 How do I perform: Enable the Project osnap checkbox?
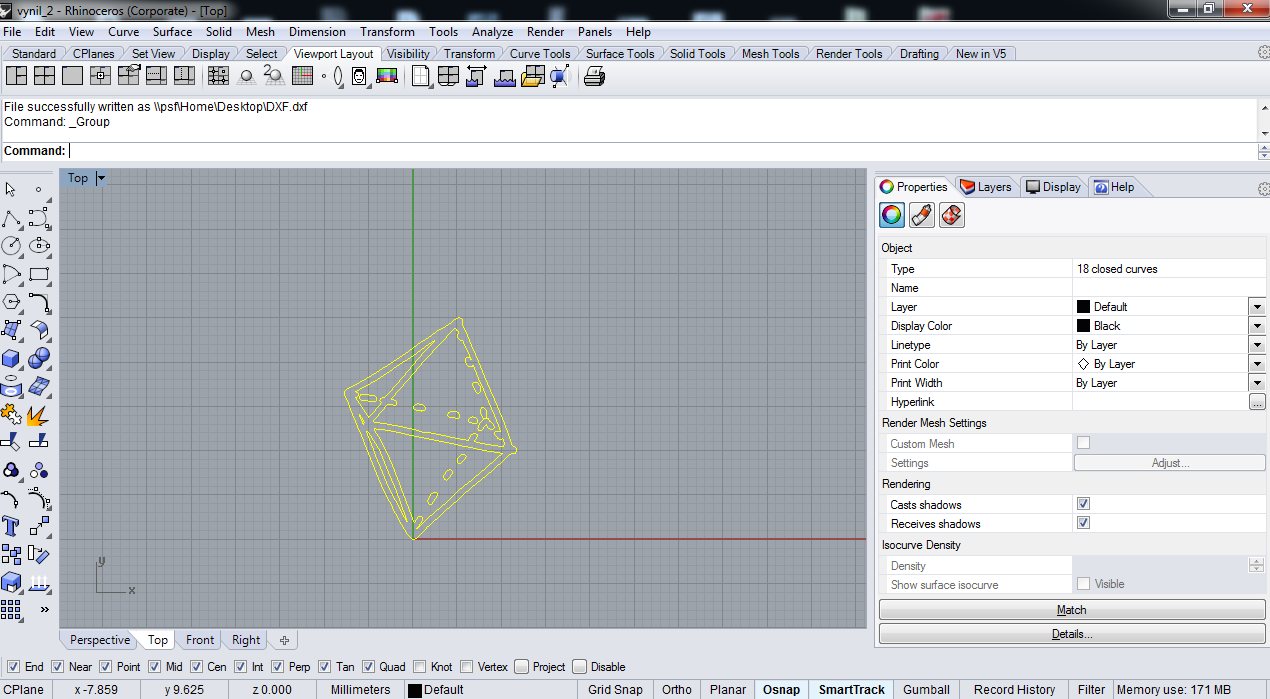tap(521, 667)
